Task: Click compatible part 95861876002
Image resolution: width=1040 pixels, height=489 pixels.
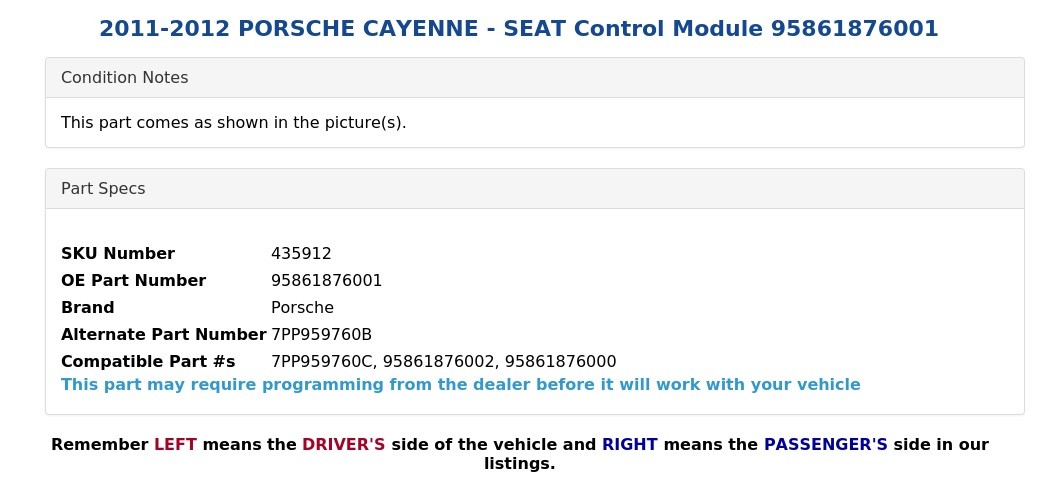Action: 438,362
